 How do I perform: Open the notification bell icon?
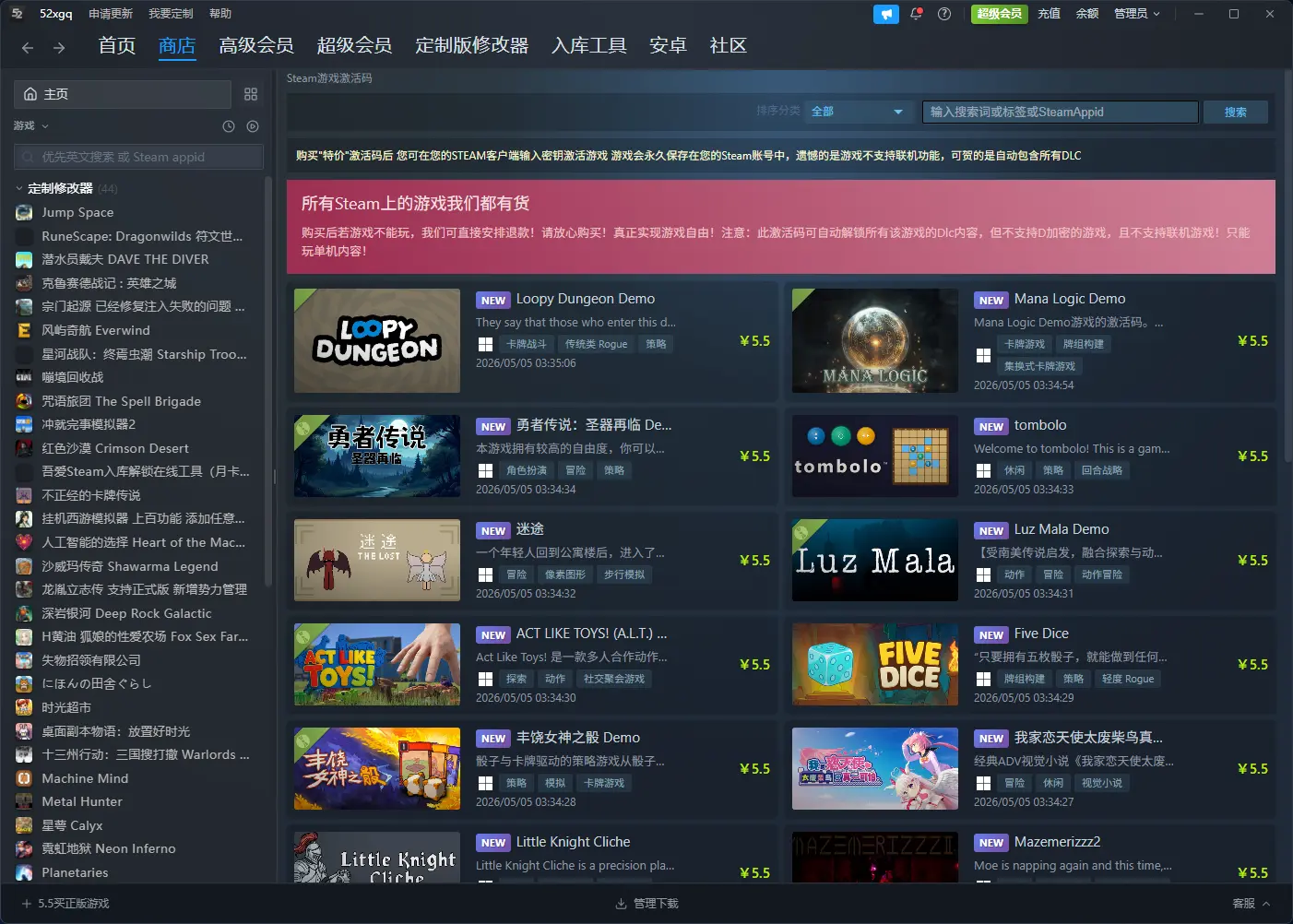pos(916,14)
